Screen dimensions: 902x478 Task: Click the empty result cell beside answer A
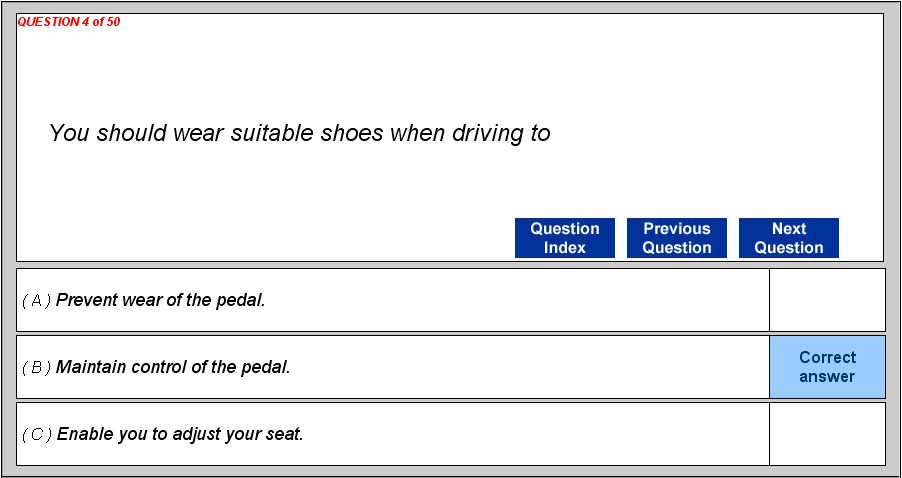click(827, 300)
